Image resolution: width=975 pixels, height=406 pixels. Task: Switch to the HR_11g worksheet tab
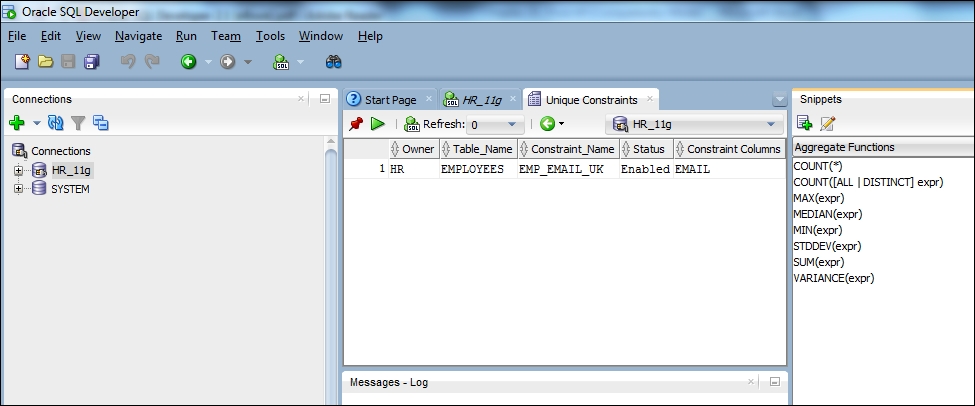click(x=479, y=99)
